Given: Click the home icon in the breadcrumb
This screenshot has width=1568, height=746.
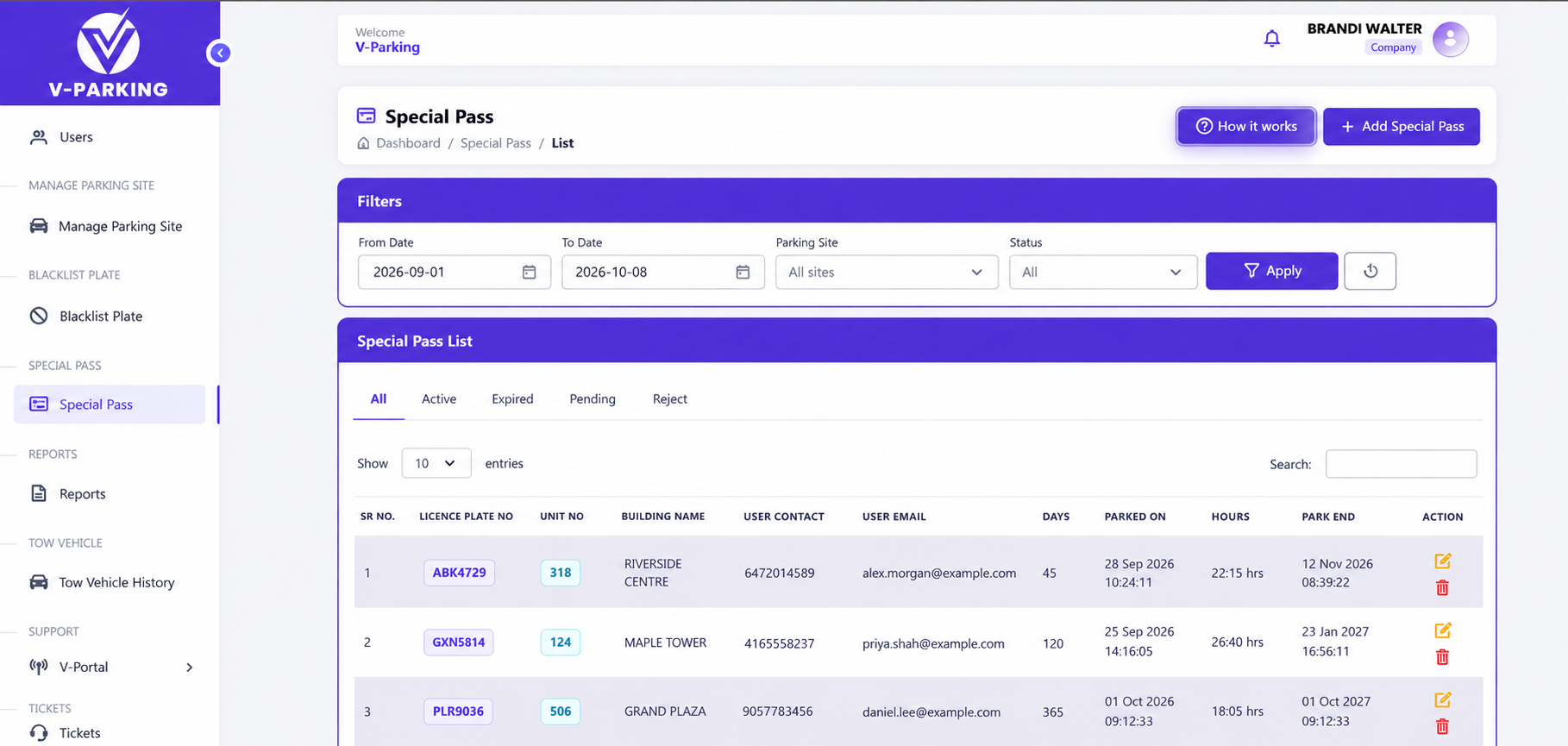Looking at the screenshot, I should tap(363, 143).
